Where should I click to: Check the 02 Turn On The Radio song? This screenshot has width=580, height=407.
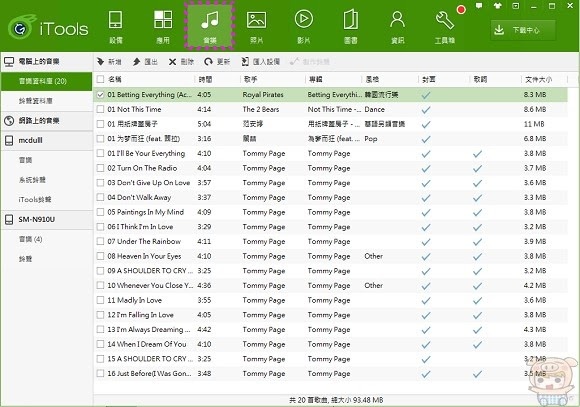pyautogui.click(x=100, y=168)
